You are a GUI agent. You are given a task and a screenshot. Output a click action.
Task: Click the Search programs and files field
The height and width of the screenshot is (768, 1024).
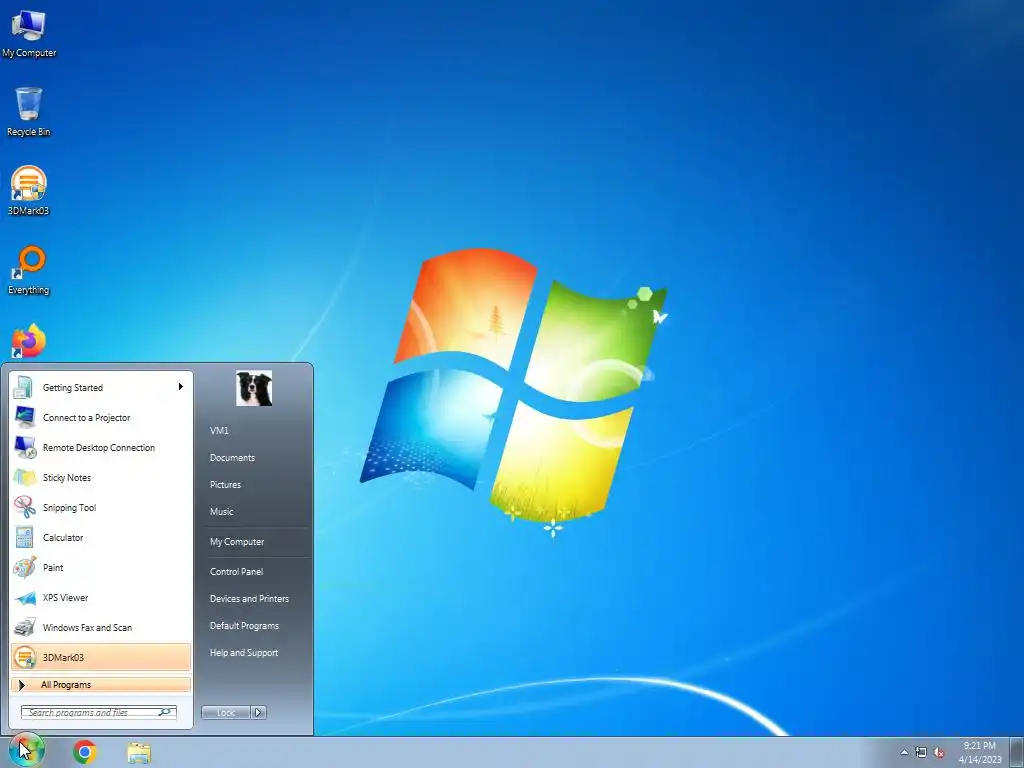point(99,712)
